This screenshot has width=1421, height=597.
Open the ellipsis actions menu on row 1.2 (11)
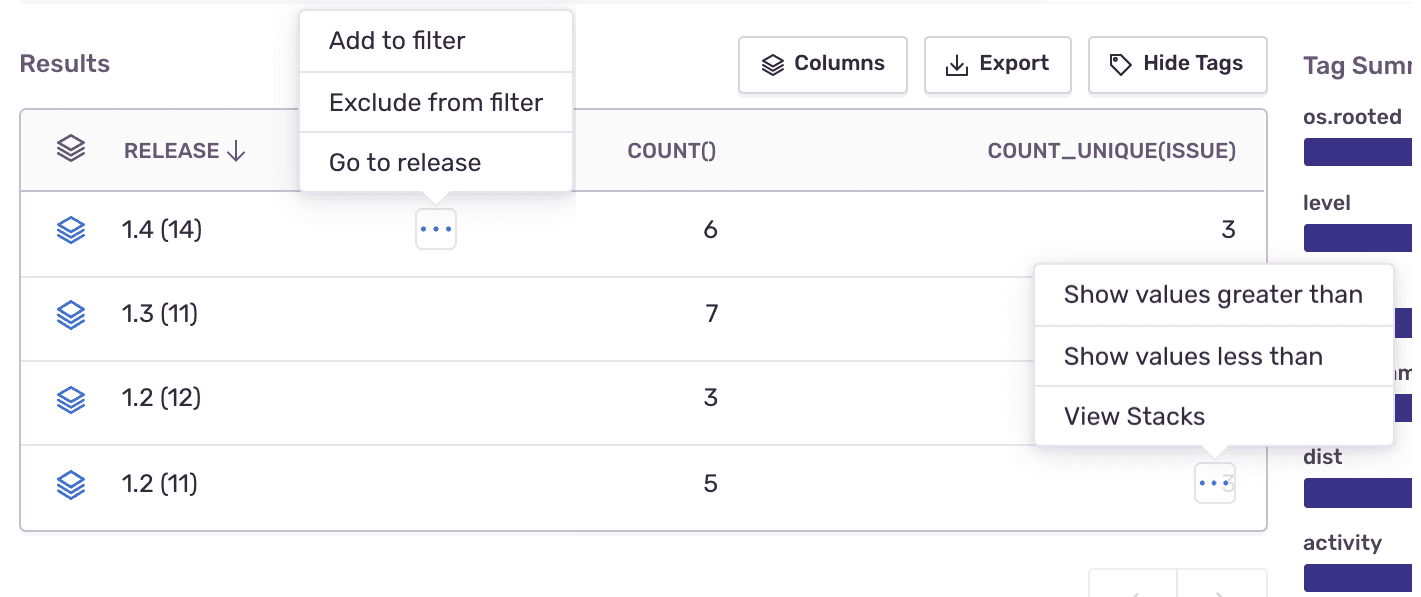[1214, 483]
